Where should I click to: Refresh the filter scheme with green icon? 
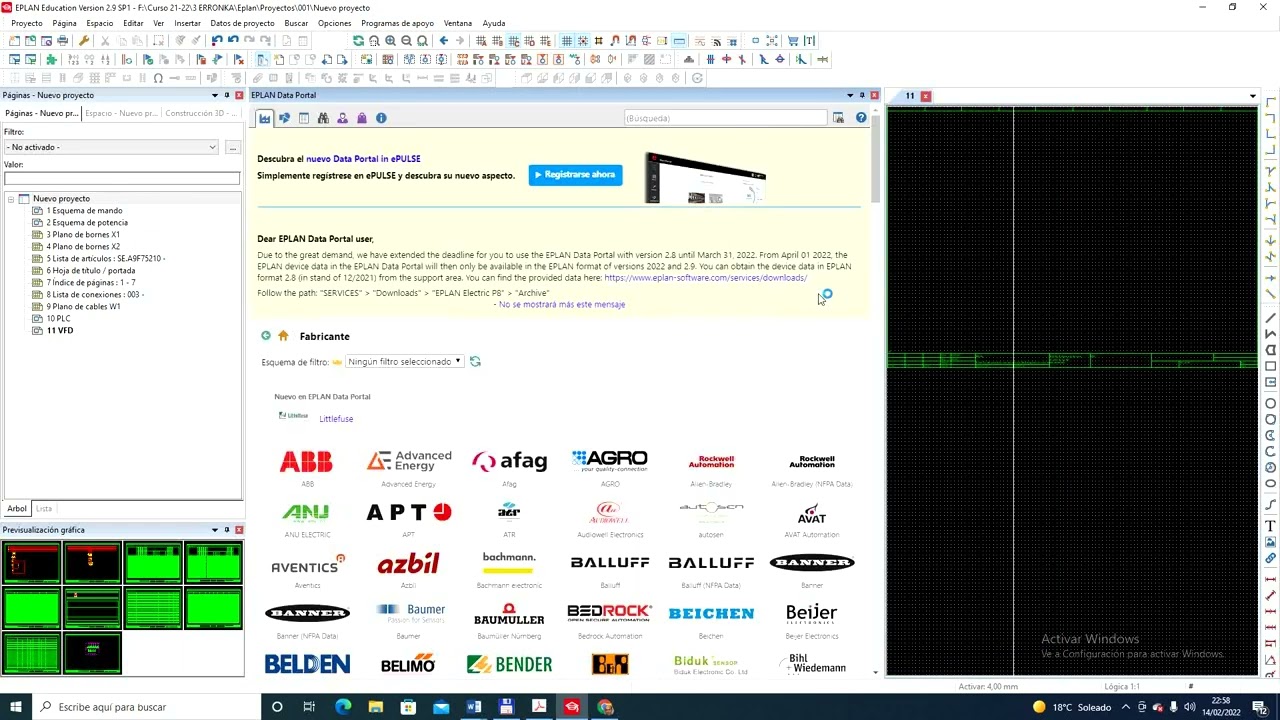[475, 361]
